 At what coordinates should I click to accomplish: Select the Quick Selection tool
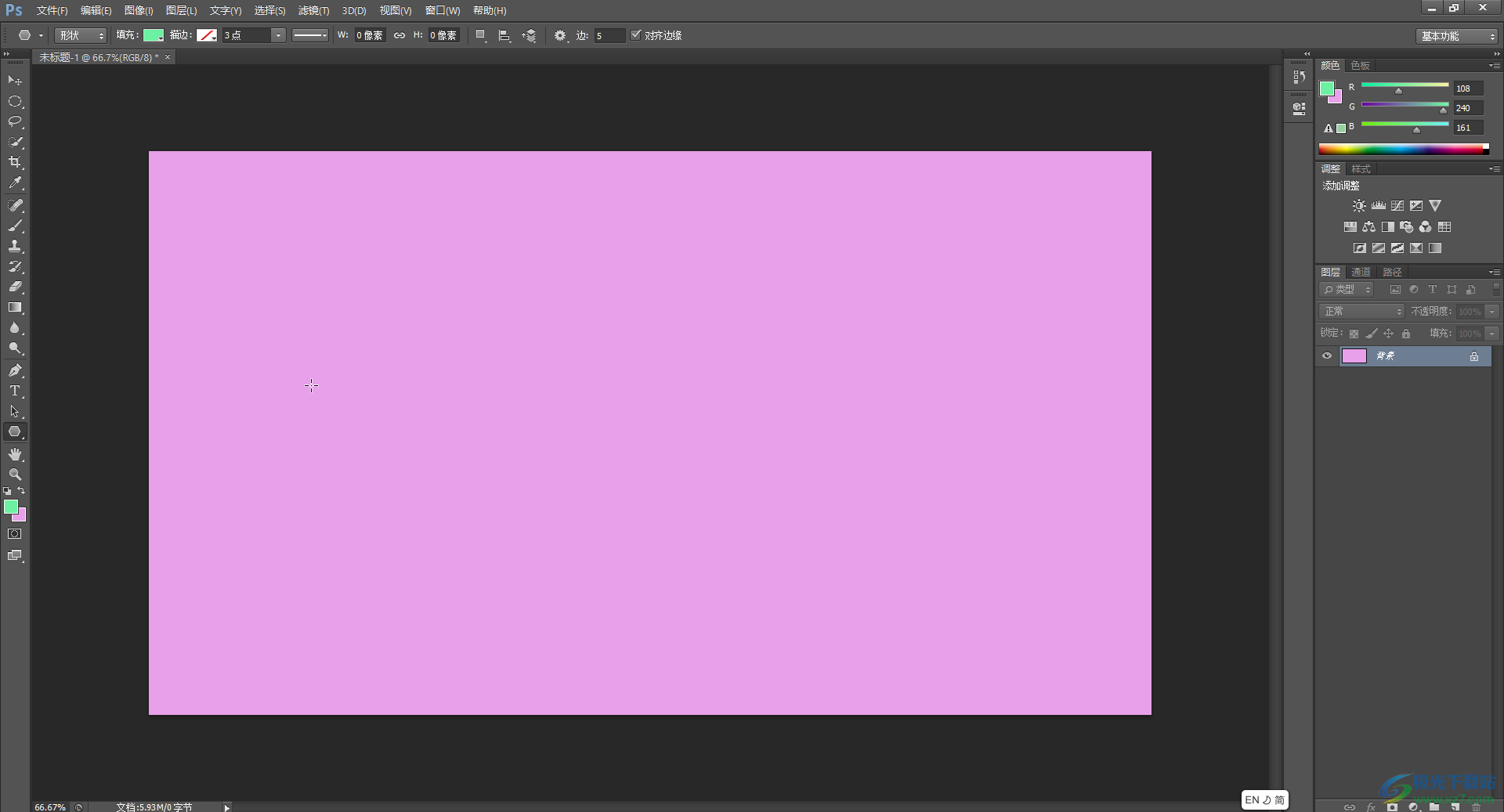click(x=15, y=142)
